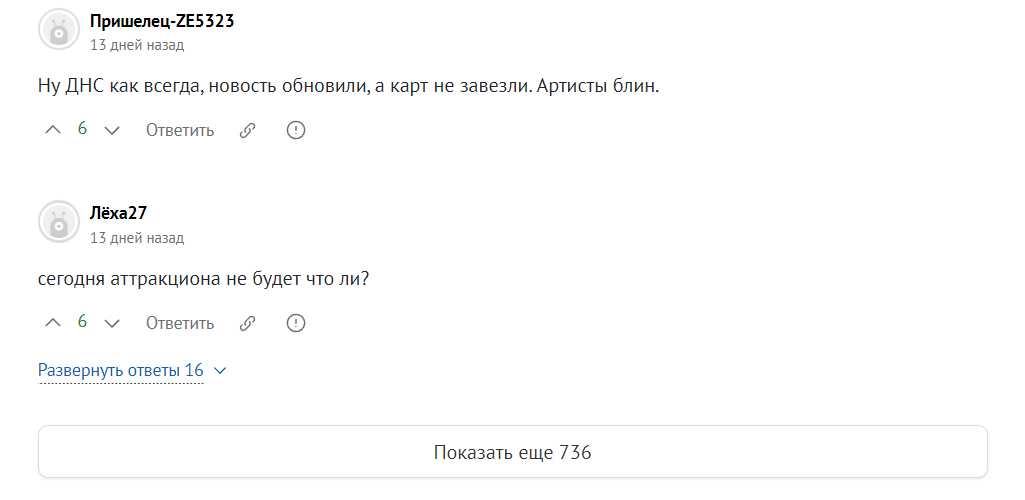Downvote Лёха27's comment
The height and width of the screenshot is (500, 1025).
[x=112, y=323]
